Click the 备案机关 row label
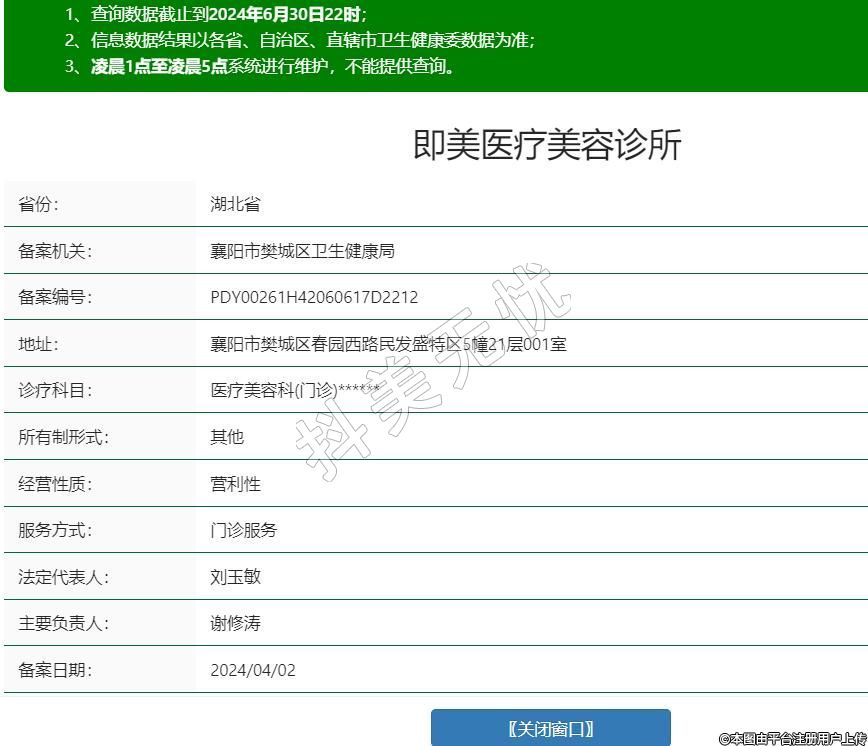This screenshot has height=746, width=868. [x=55, y=251]
